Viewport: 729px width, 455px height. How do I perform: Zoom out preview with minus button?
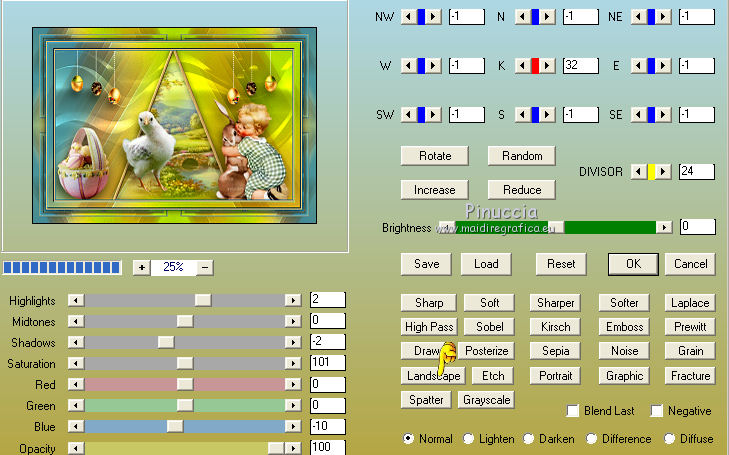205,267
